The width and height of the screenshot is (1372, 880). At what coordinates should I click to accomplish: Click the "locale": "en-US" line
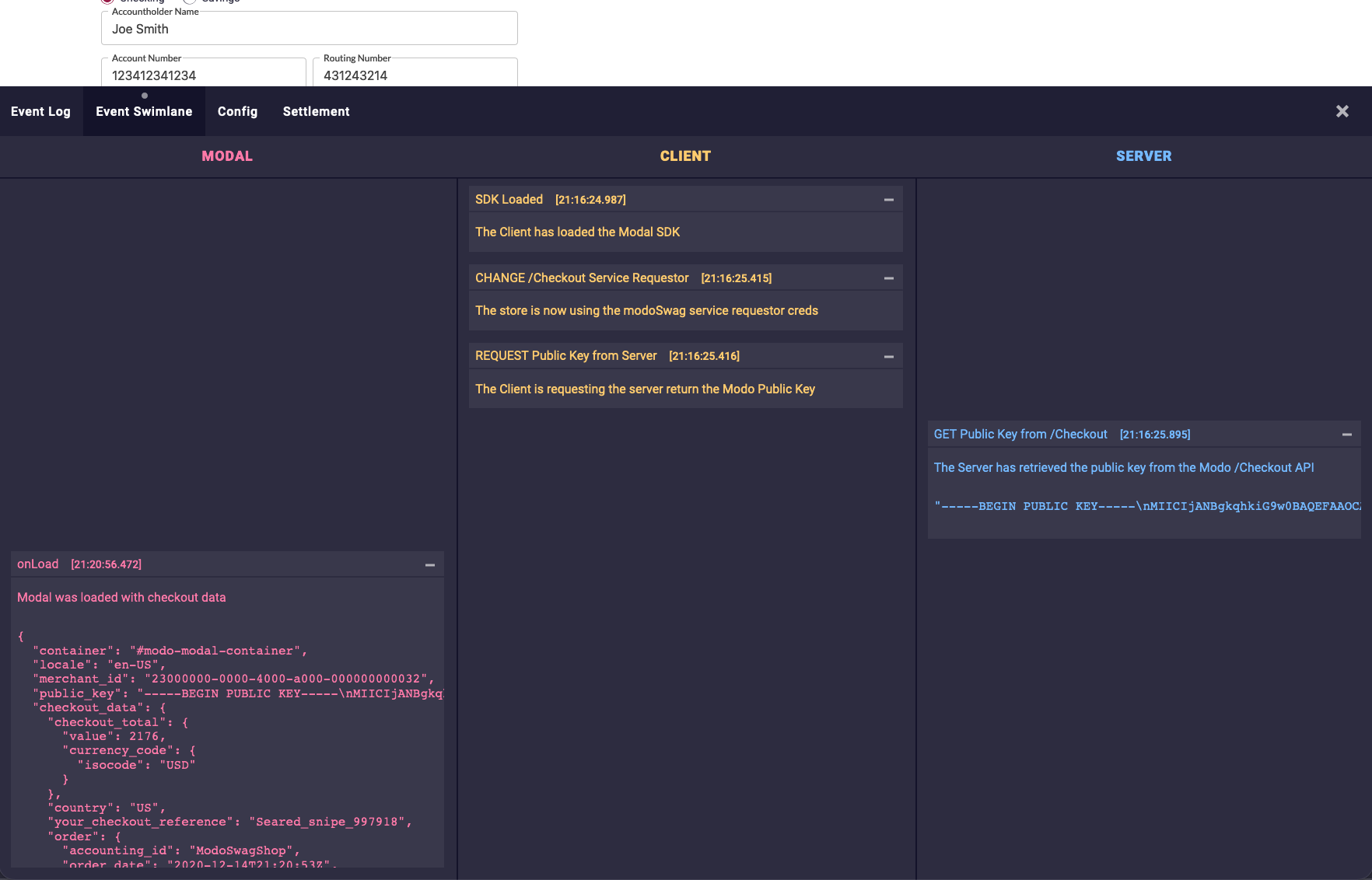click(99, 665)
